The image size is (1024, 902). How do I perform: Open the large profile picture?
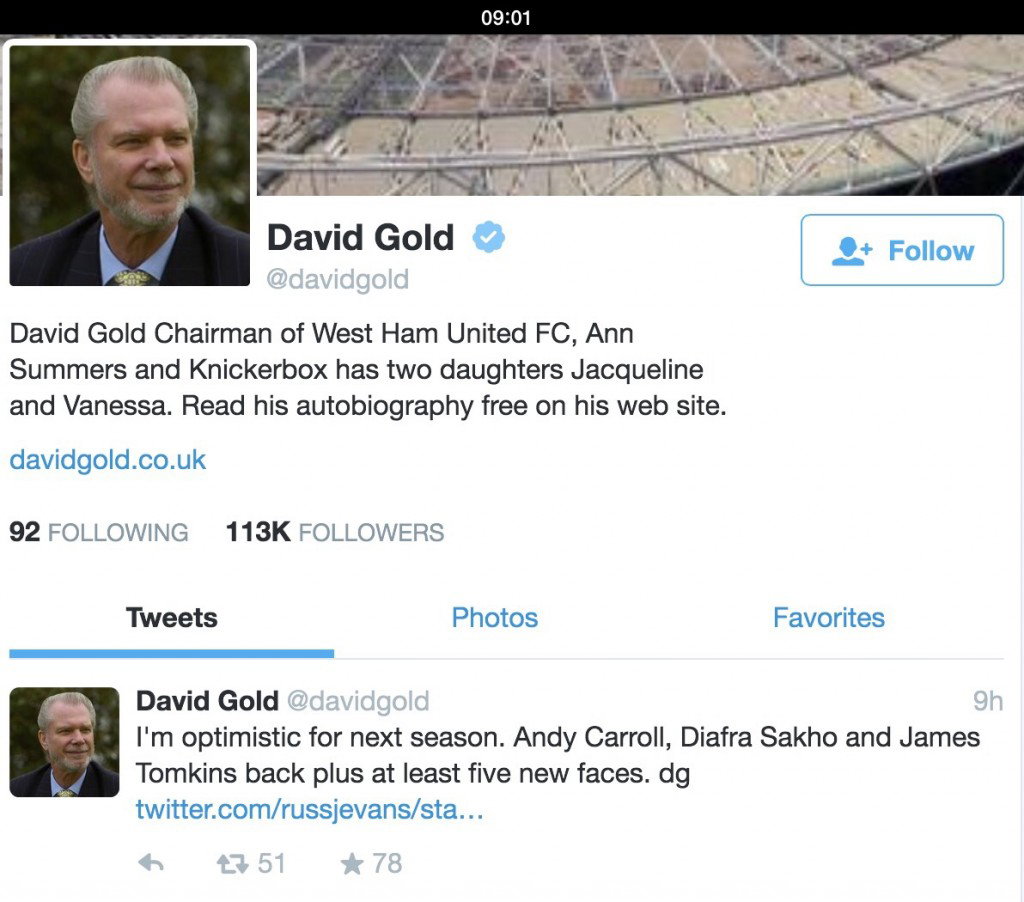[x=129, y=165]
